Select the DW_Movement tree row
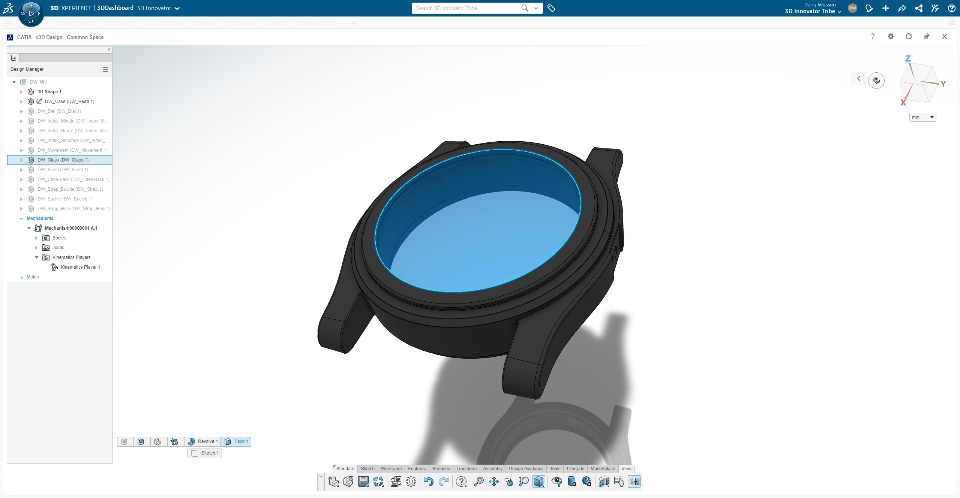This screenshot has height=498, width=960. (x=59, y=150)
